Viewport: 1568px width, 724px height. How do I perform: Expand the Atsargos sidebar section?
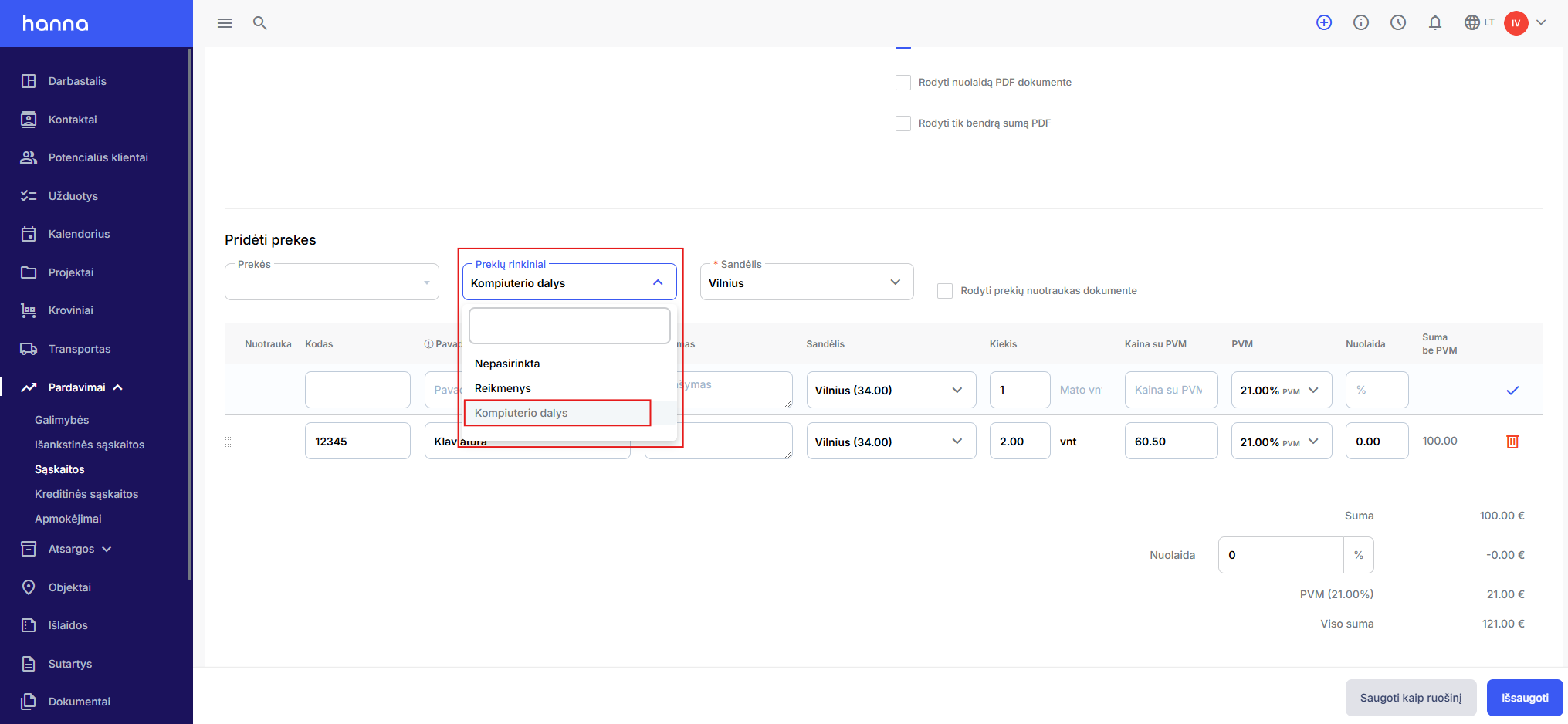tap(107, 549)
